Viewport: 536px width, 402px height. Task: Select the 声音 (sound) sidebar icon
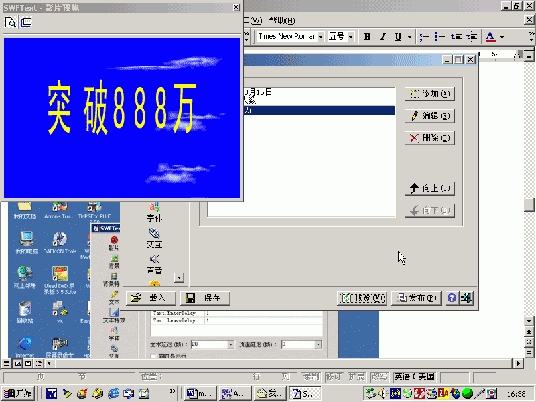155,265
